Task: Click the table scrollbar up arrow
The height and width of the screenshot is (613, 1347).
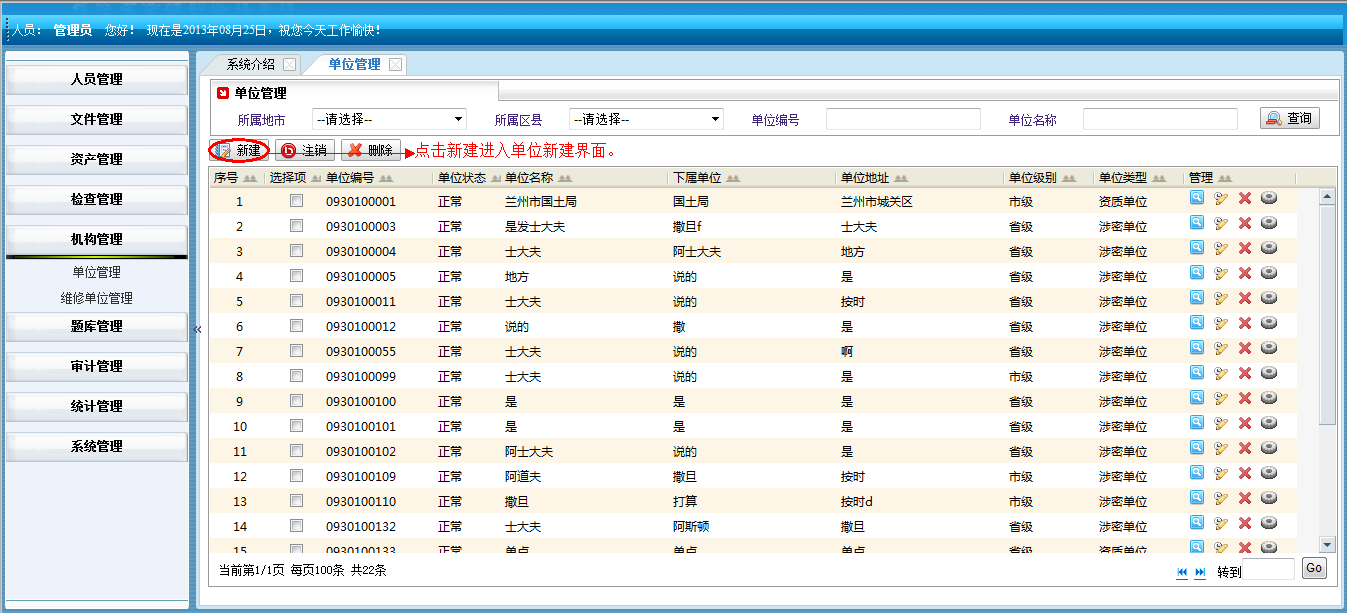Action: tap(1328, 197)
